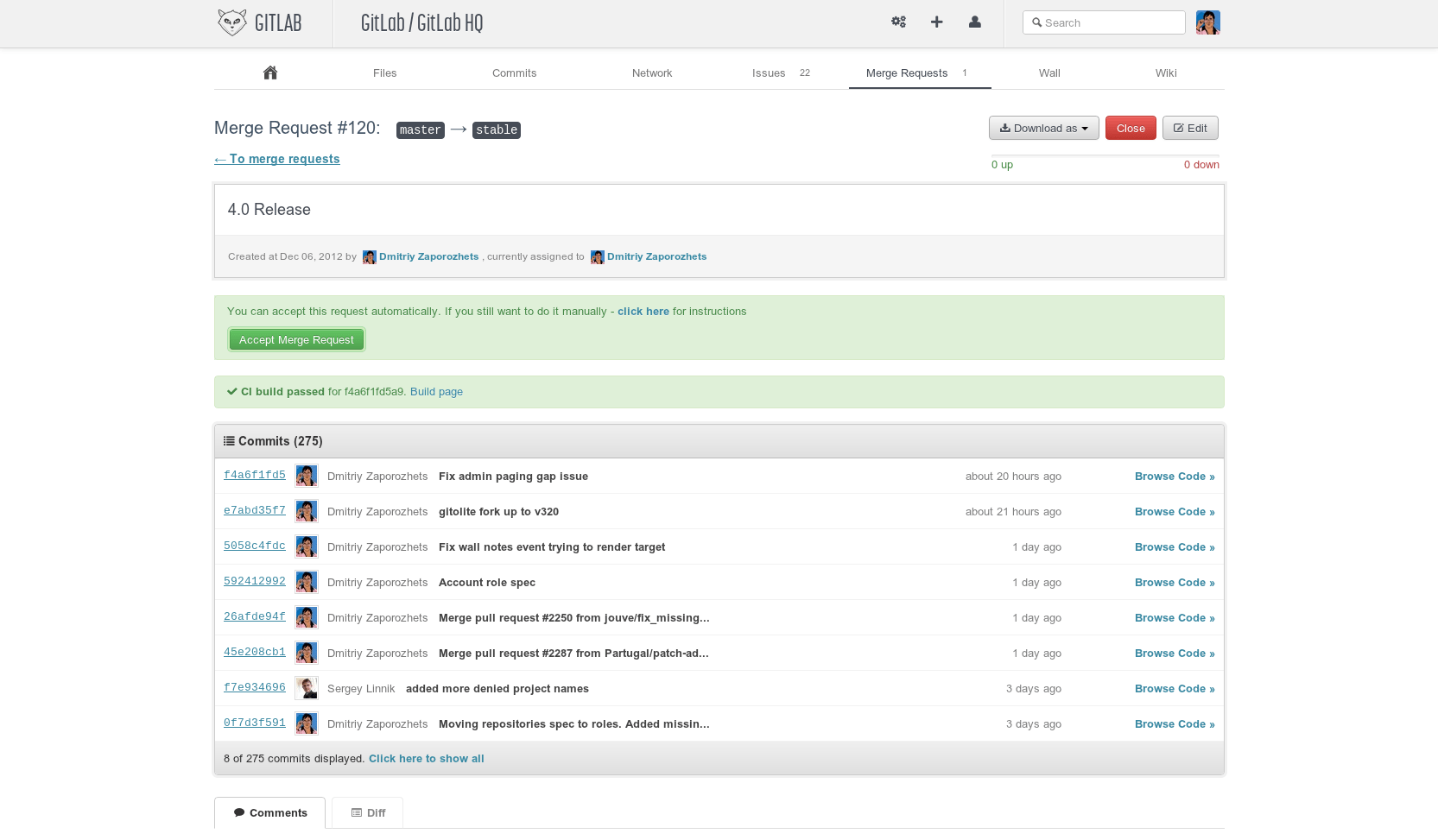Switch to the Diff tab
Screen dimensions: 1438x840
[368, 813]
